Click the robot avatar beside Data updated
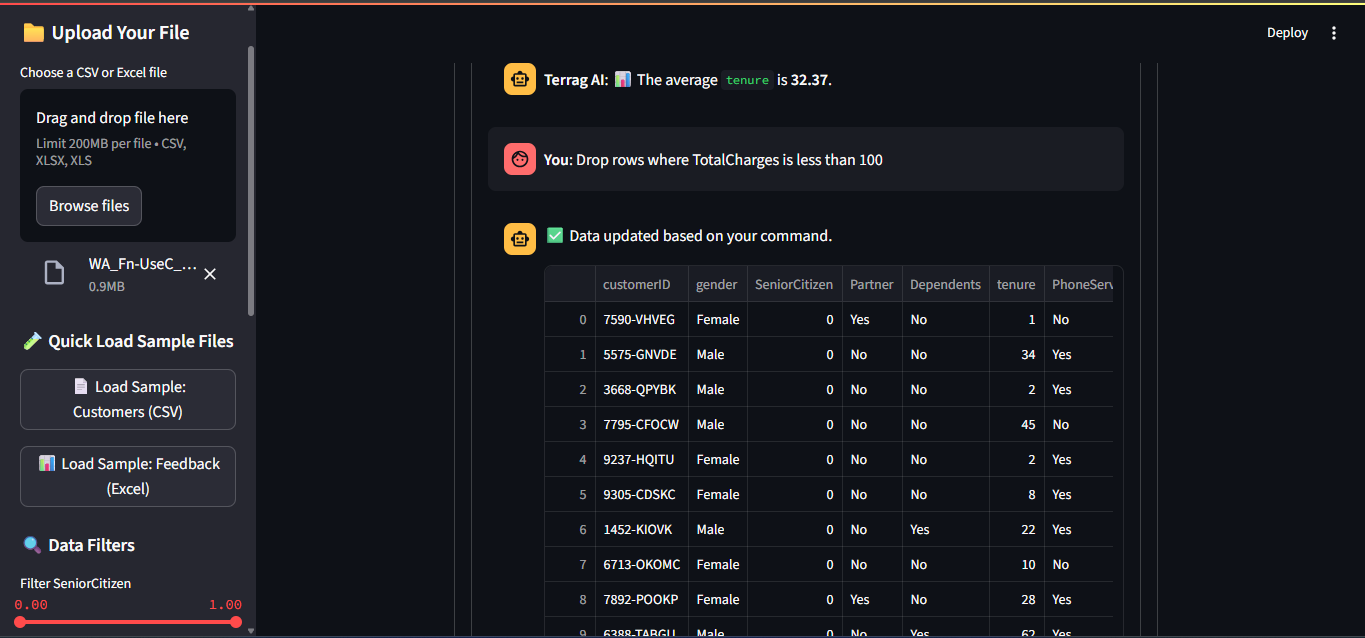1365x638 pixels. [x=520, y=239]
